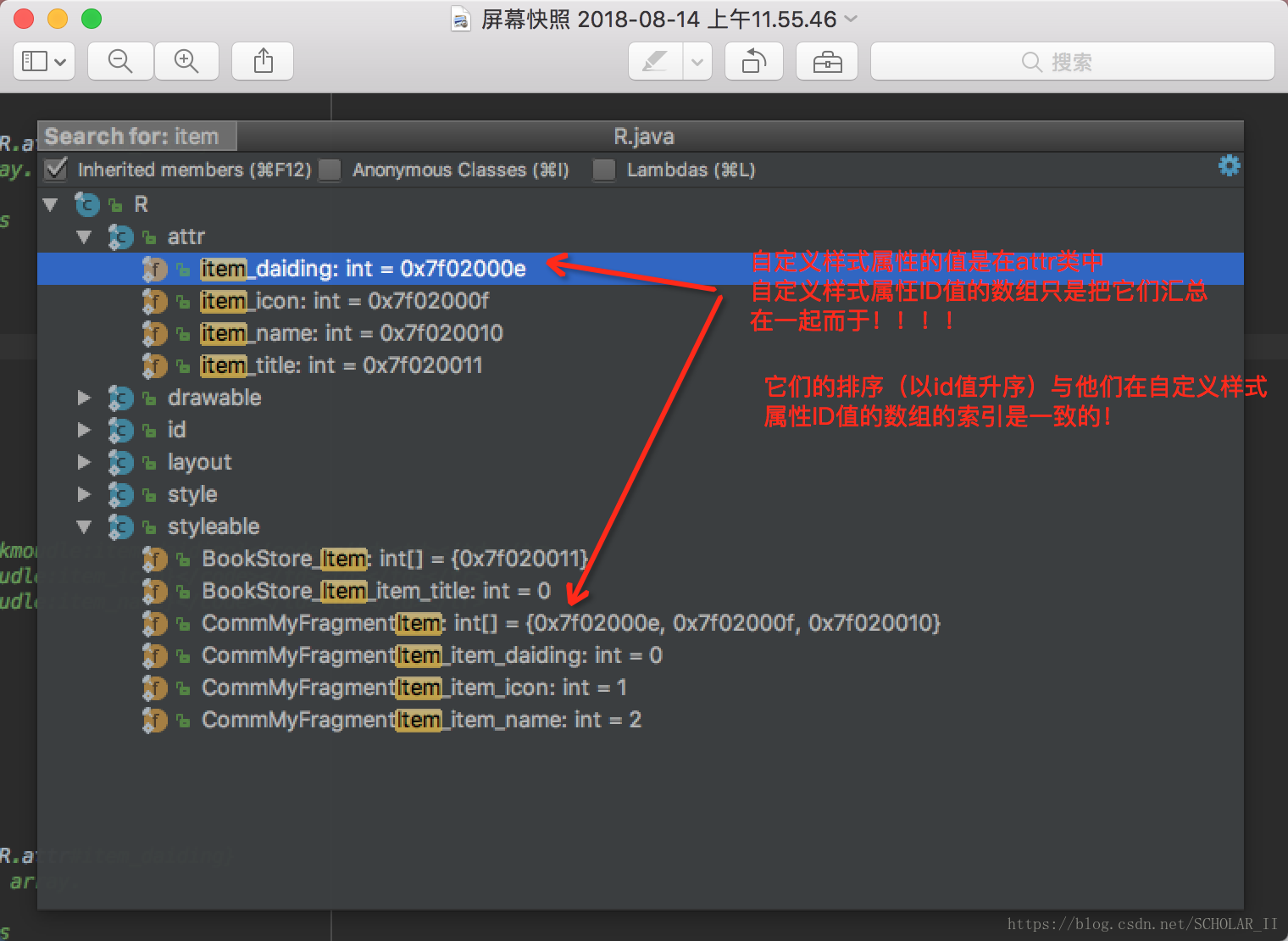Screen dimensions: 1288x941
Task: Click field icon of CommMyFragmentItem_item_icon row
Action: click(154, 688)
